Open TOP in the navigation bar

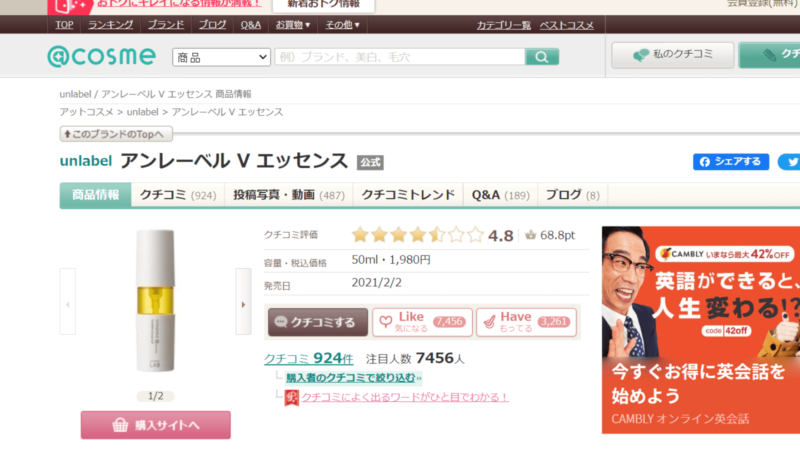point(64,24)
